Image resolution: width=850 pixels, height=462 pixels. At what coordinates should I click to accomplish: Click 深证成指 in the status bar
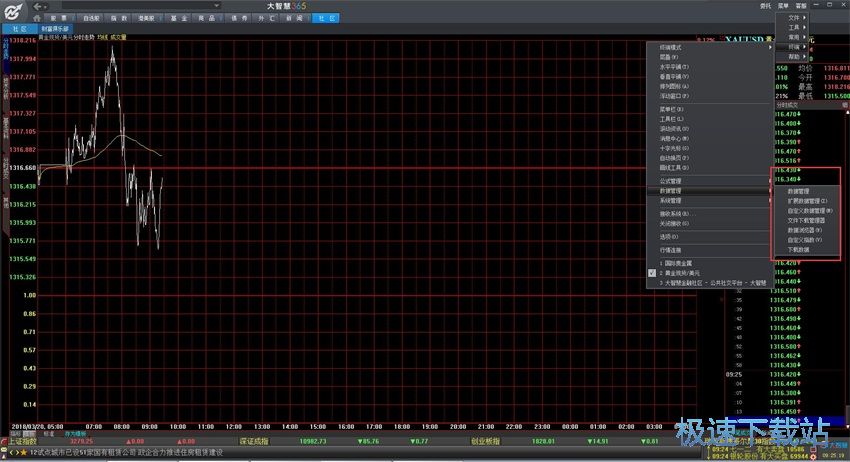click(254, 441)
